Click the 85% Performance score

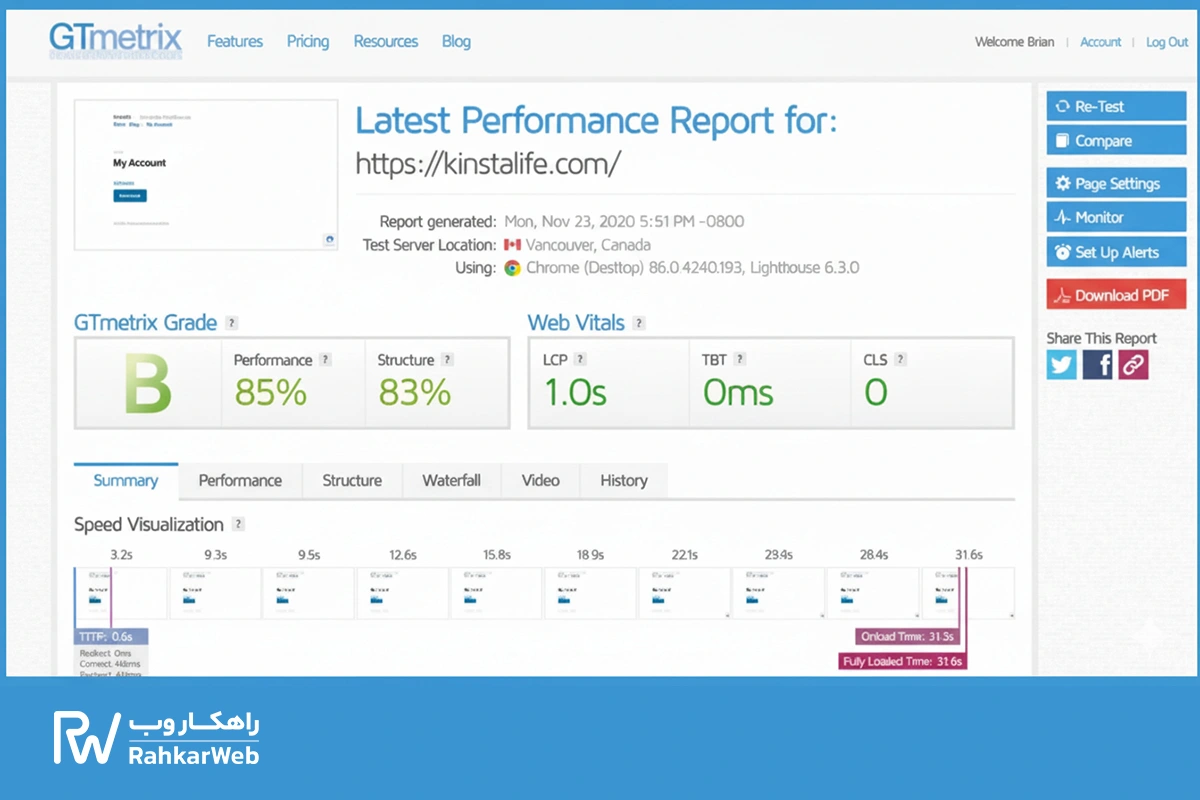[270, 392]
